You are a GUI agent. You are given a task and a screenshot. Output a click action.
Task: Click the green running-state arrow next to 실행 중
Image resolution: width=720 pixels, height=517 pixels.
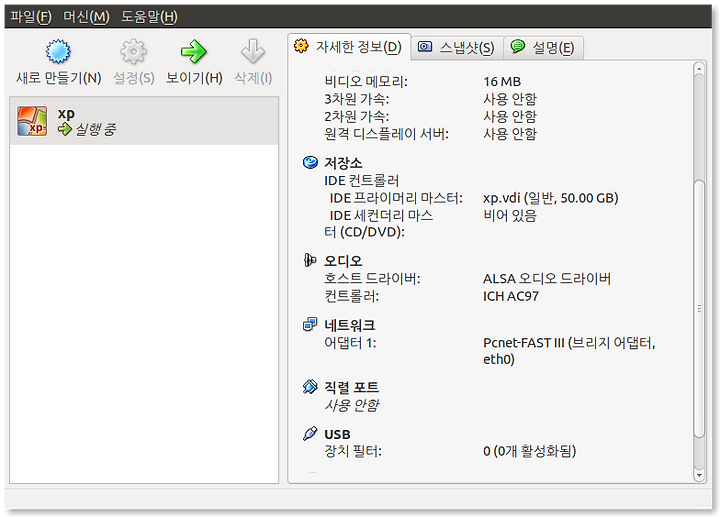click(65, 129)
